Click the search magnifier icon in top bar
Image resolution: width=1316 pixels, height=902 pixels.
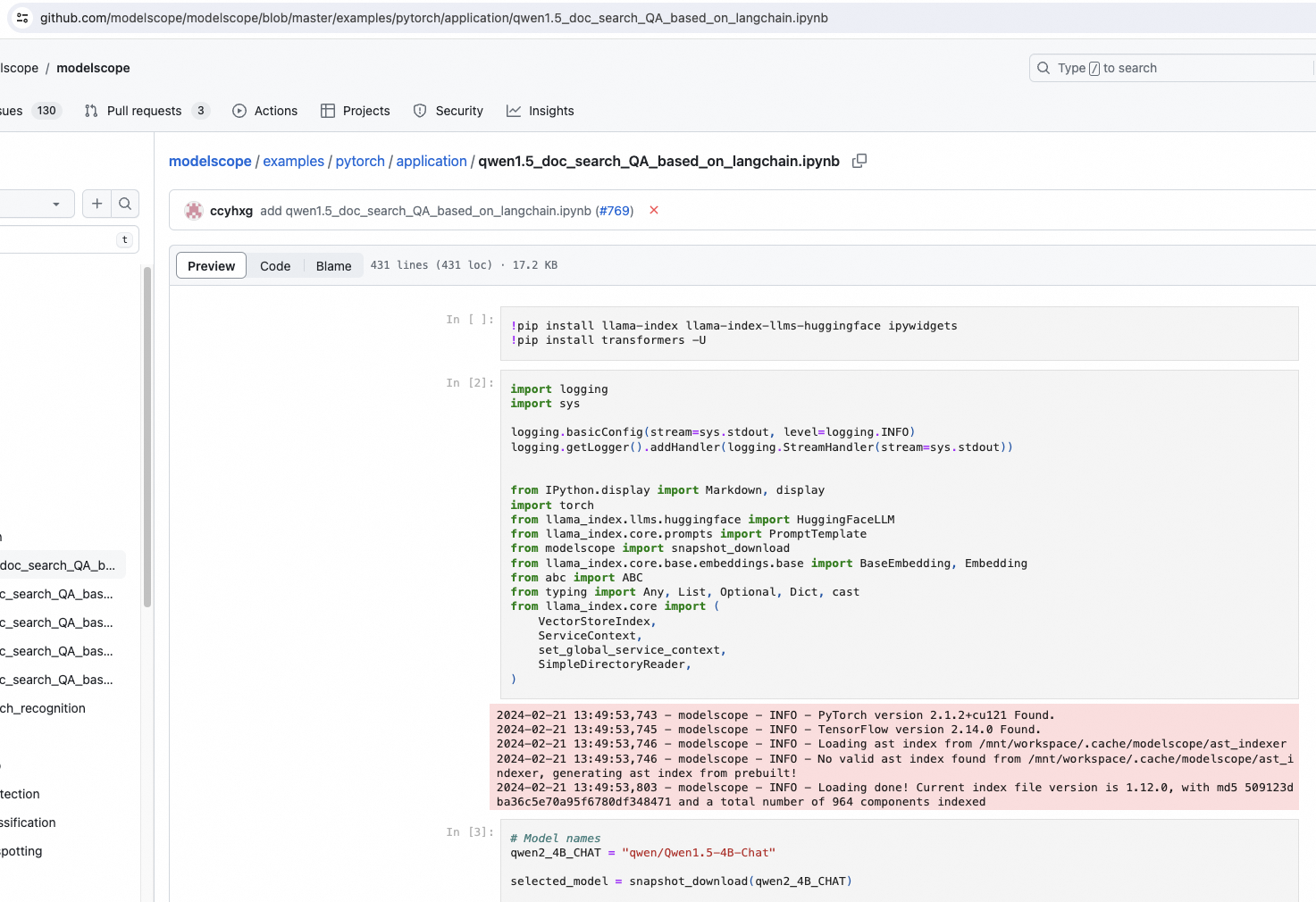1044,68
